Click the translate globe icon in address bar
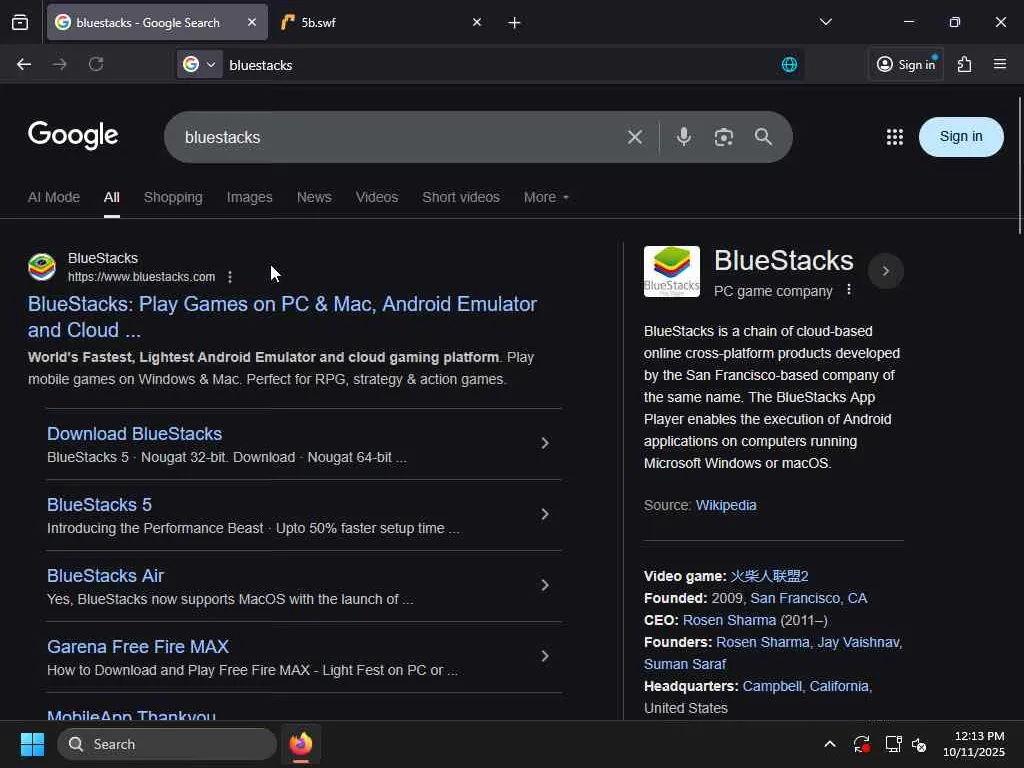1024x768 pixels. pos(789,64)
